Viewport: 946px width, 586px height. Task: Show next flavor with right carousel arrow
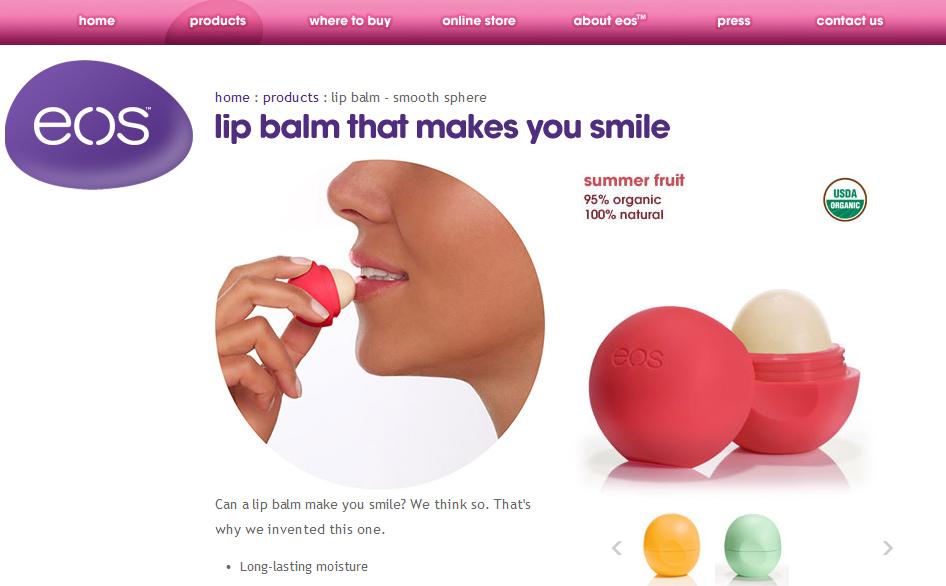[887, 548]
